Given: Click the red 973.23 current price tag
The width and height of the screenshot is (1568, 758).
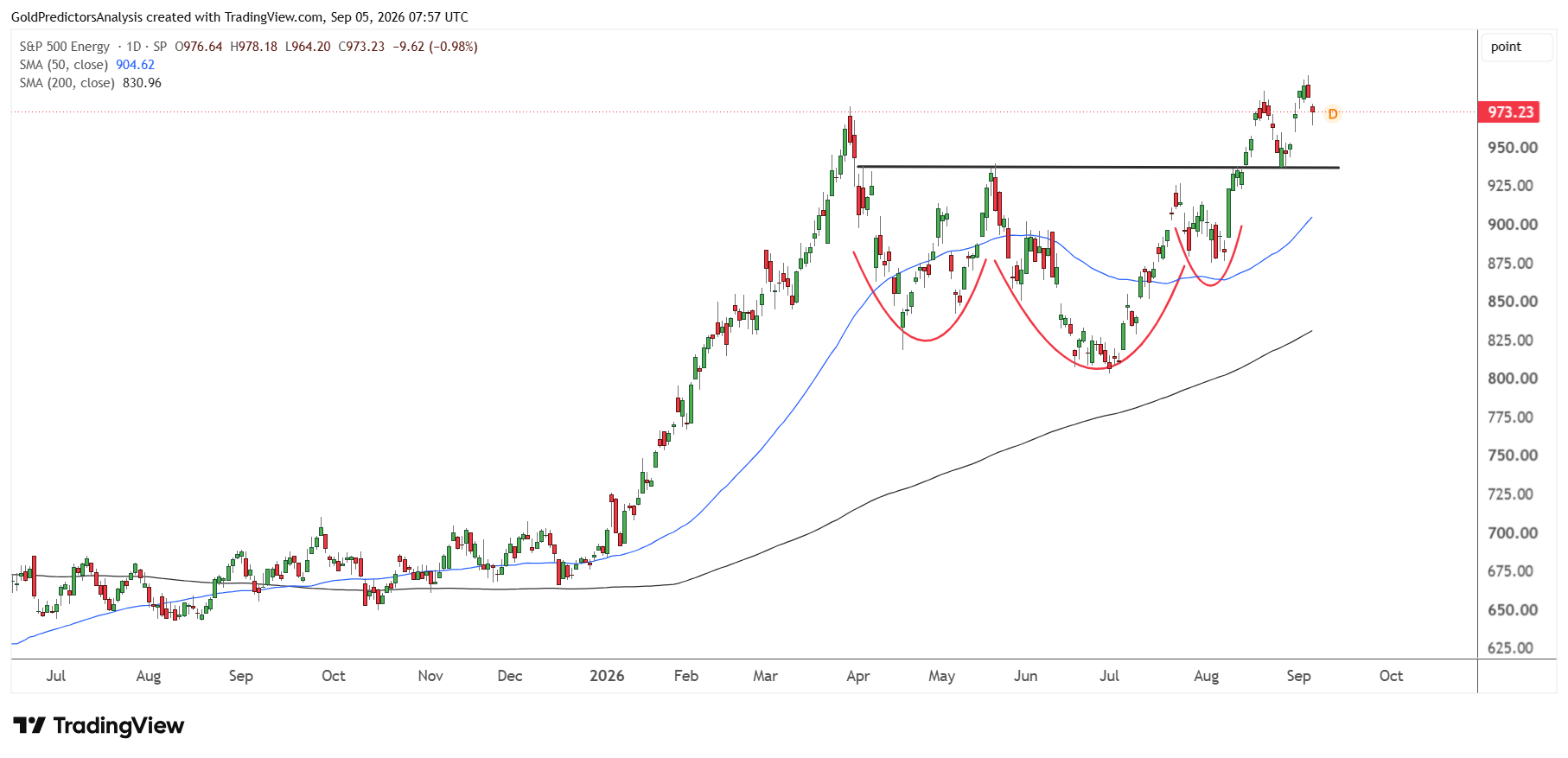Looking at the screenshot, I should pos(1510,112).
